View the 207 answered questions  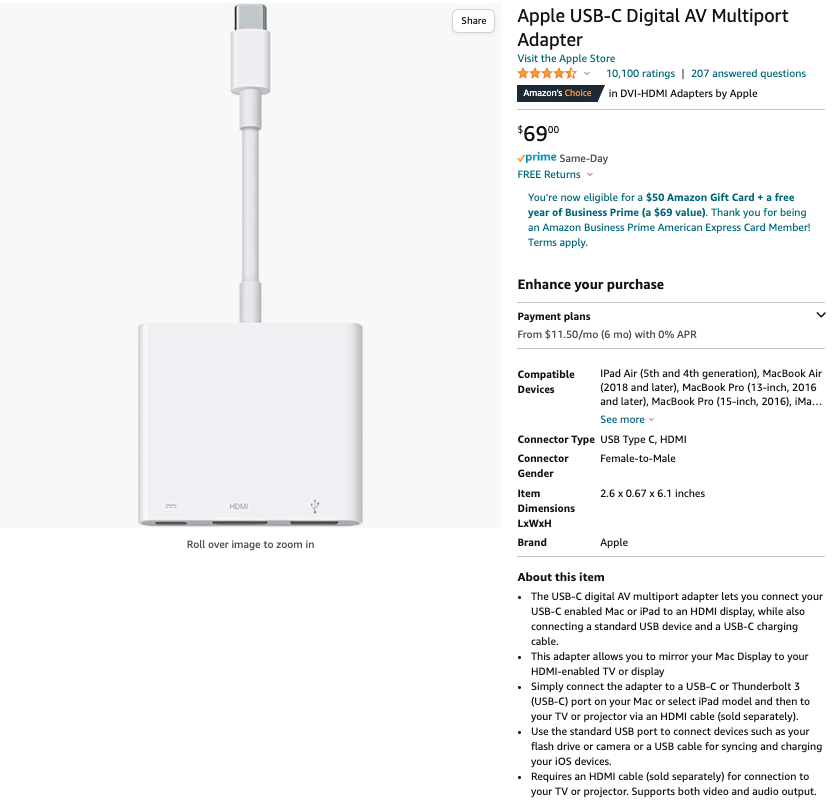748,74
